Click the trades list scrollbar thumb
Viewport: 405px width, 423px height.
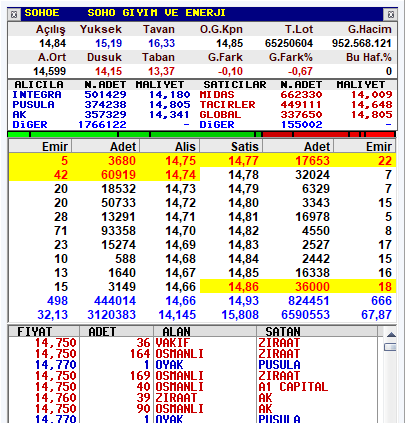coord(390,347)
